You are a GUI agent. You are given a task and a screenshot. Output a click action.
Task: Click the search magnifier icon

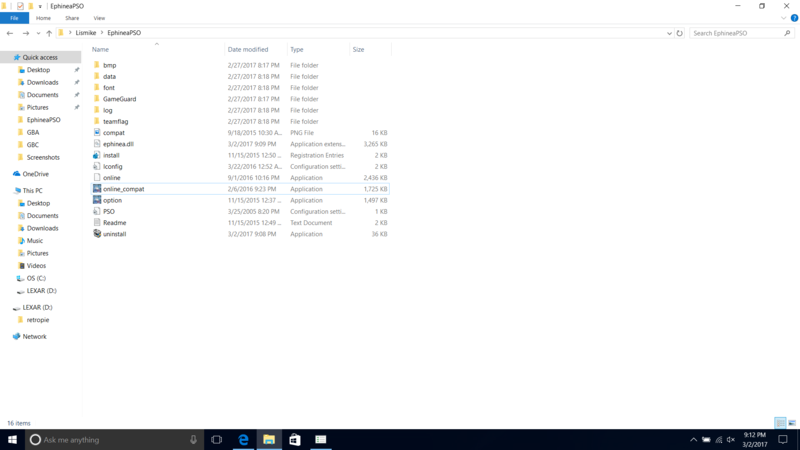787,33
